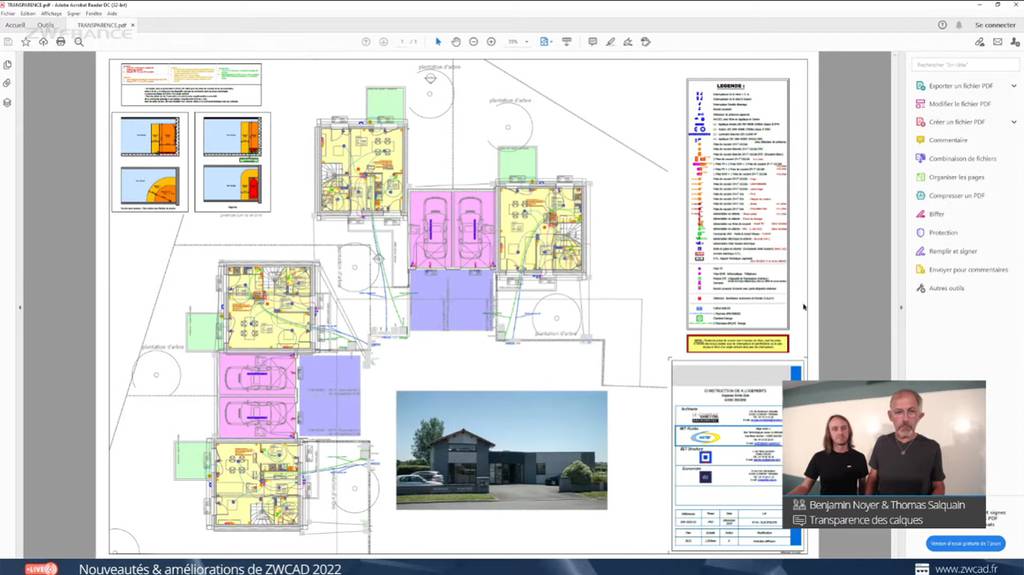
Task: Send file by email envelope icon
Action: (x=997, y=42)
